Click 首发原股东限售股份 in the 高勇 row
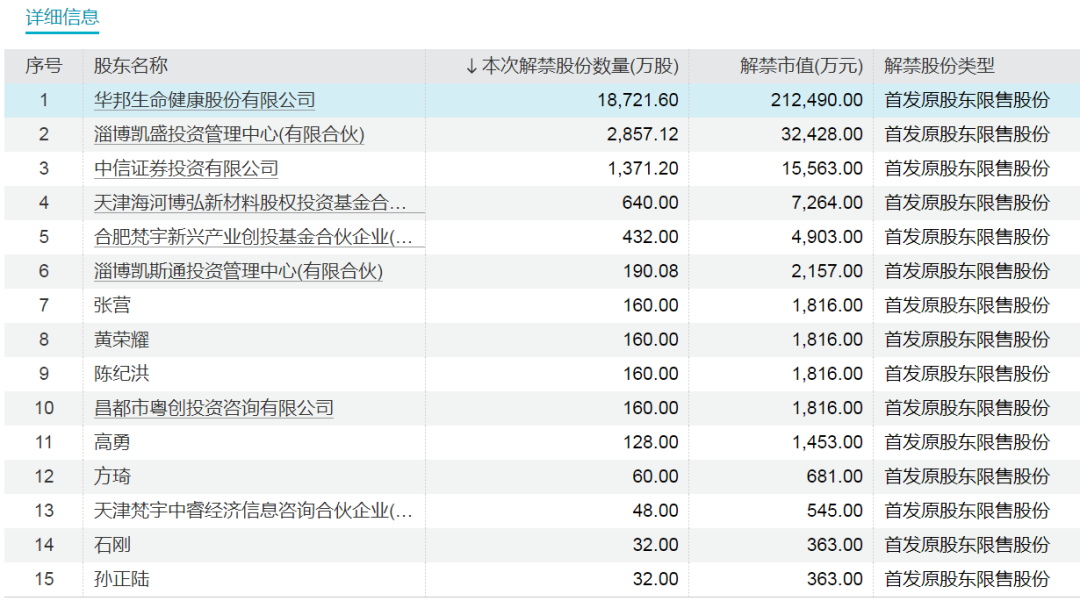The height and width of the screenshot is (601, 1080). 967,443
